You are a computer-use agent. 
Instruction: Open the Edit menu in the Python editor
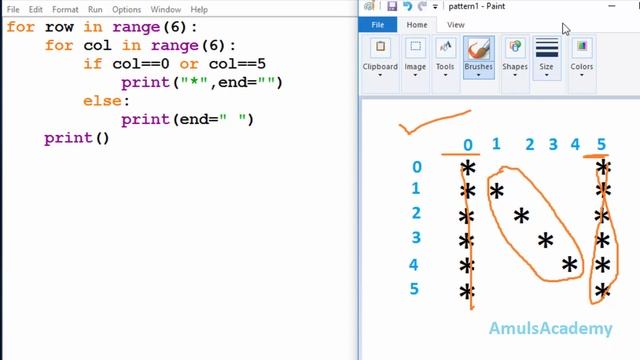click(36, 9)
